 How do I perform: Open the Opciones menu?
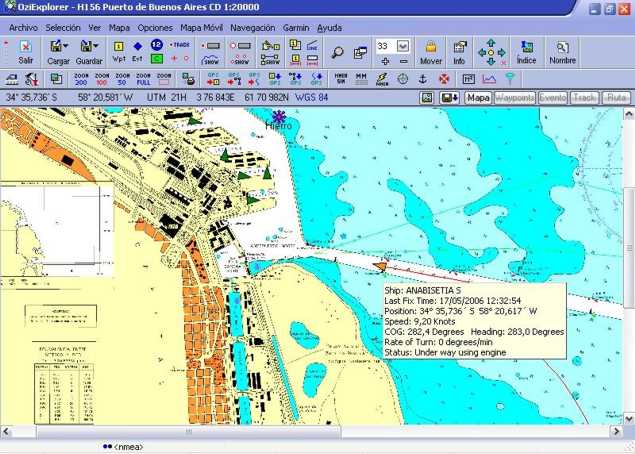click(155, 28)
